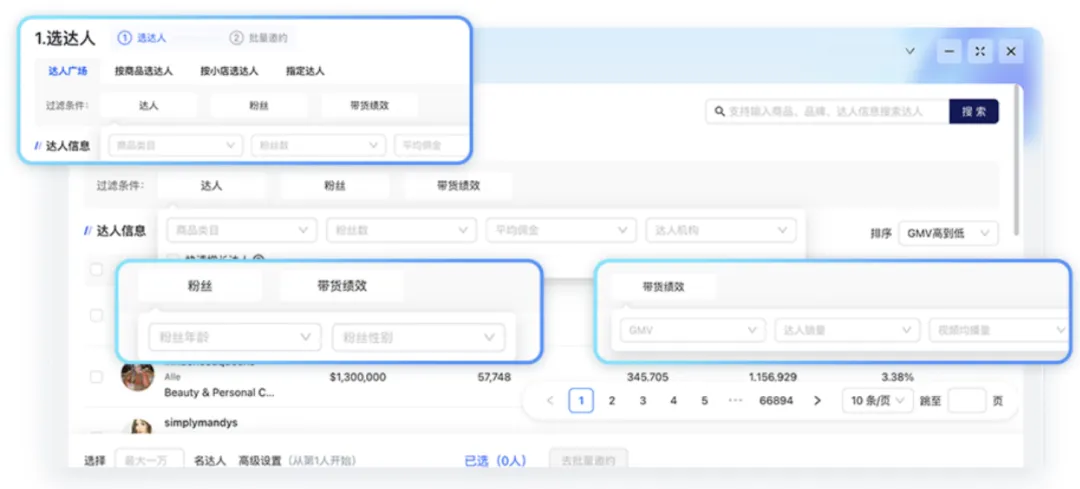Click the $1,300,000 GMV value
This screenshot has height=489, width=1080.
[357, 377]
